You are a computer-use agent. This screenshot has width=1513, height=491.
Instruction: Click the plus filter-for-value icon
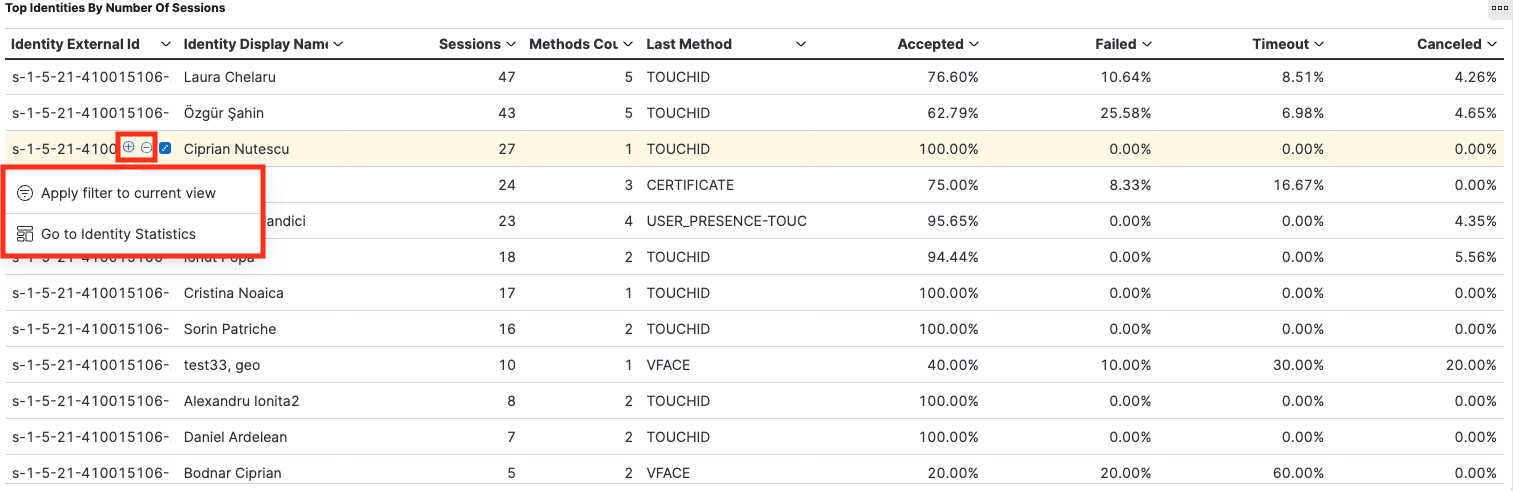[x=129, y=148]
